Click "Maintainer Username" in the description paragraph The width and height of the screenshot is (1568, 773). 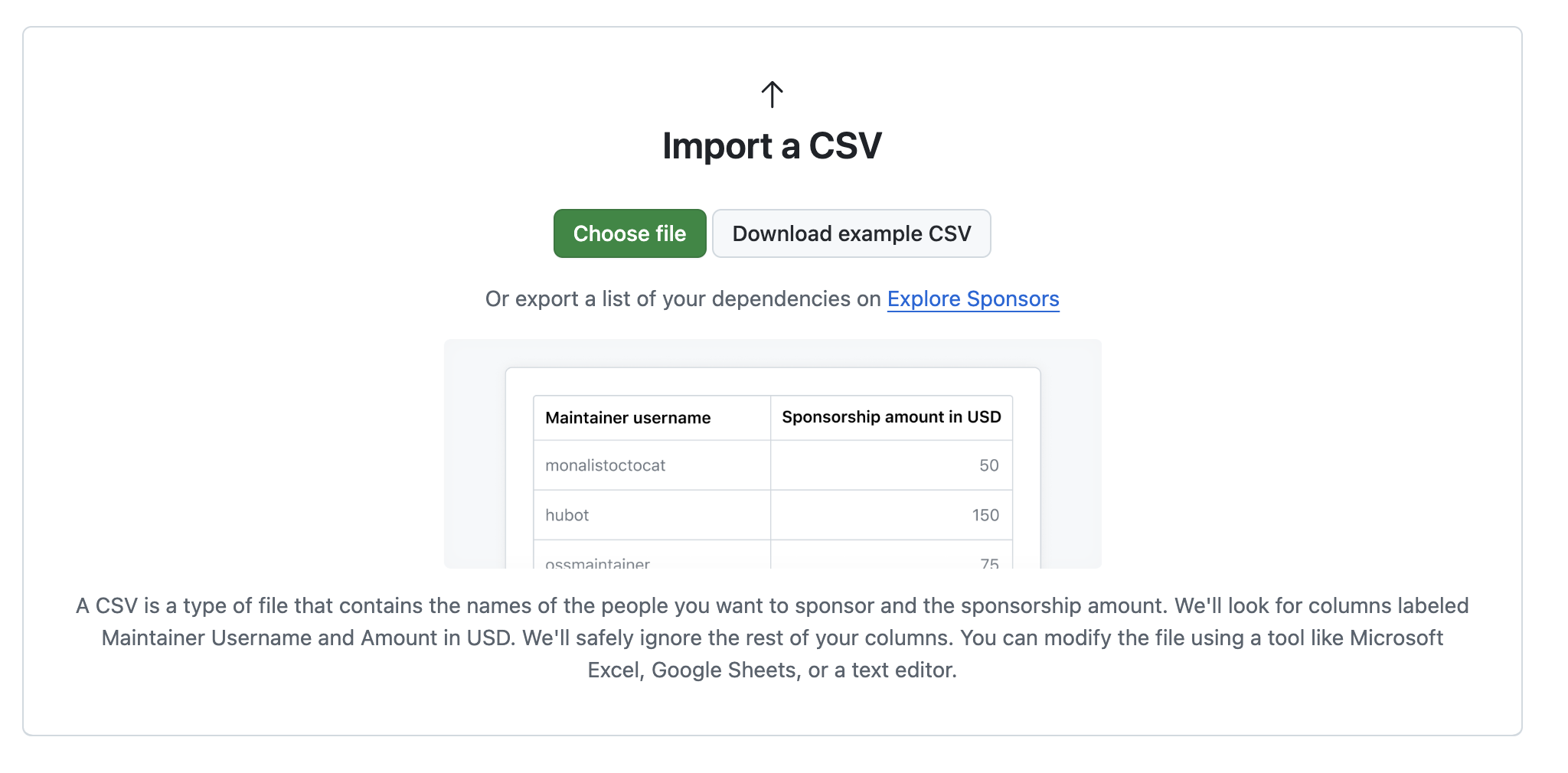click(207, 638)
